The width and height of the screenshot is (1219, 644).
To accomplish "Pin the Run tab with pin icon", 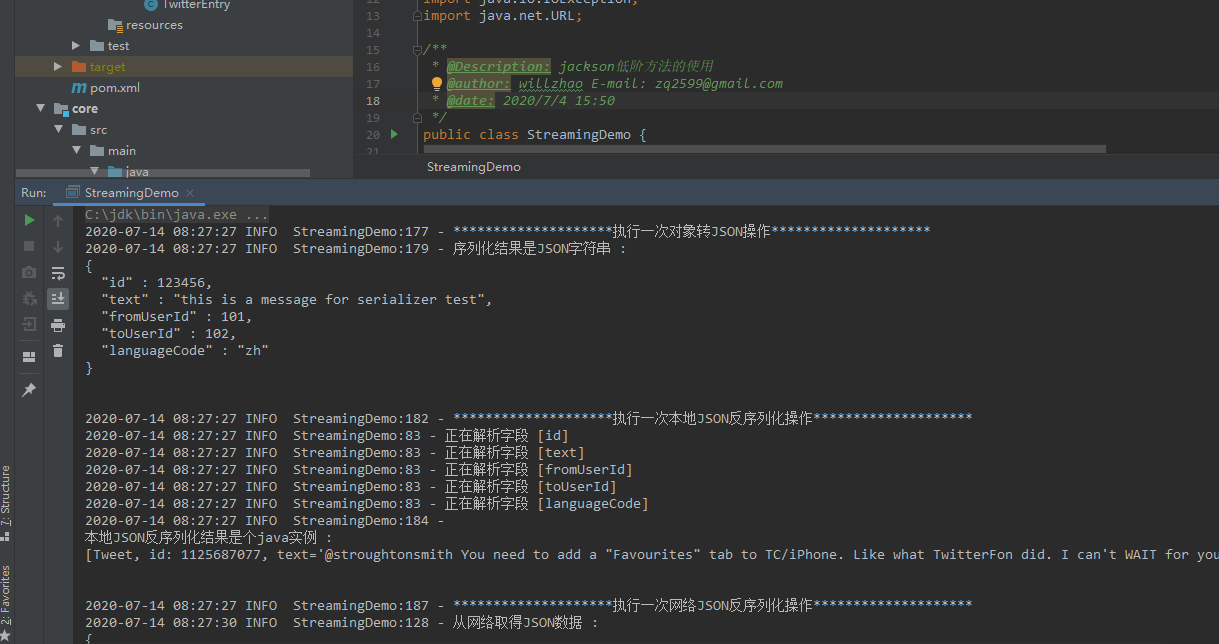I will 29,390.
